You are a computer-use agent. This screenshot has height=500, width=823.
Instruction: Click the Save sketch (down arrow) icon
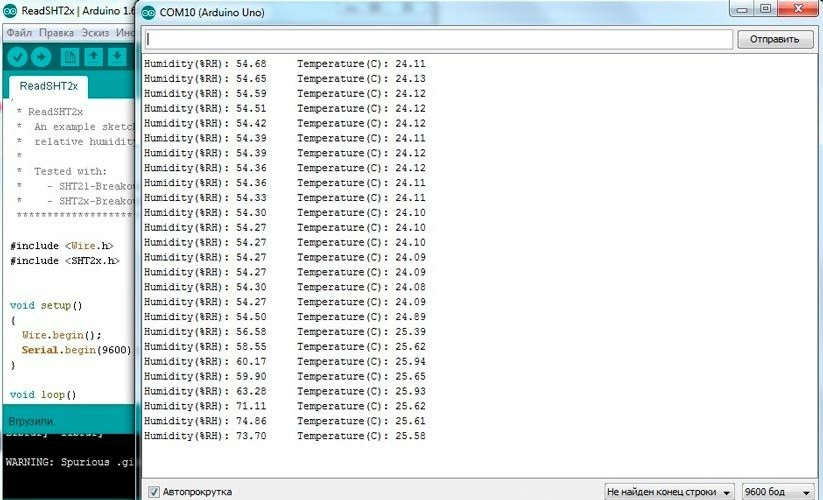[118, 56]
